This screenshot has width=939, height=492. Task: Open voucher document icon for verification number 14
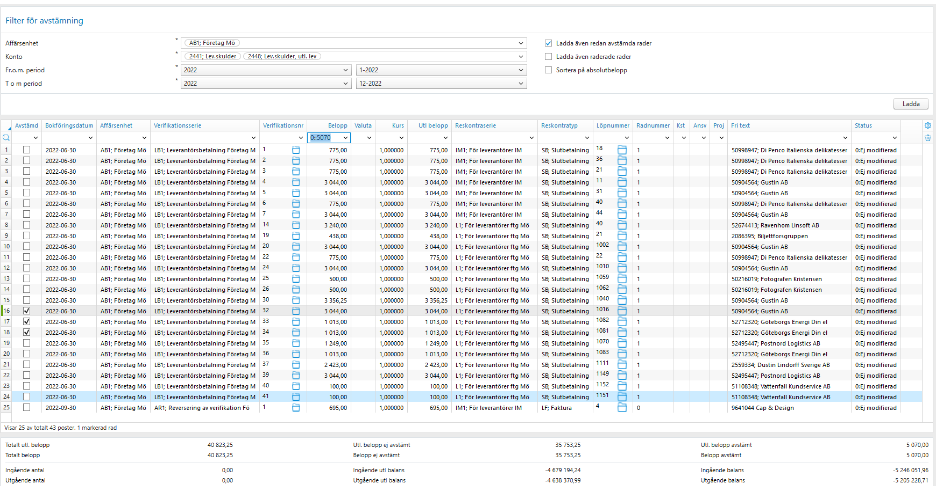(x=296, y=224)
